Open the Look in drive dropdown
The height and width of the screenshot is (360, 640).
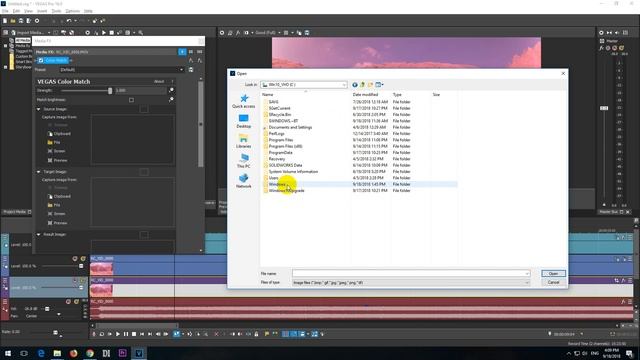click(304, 85)
